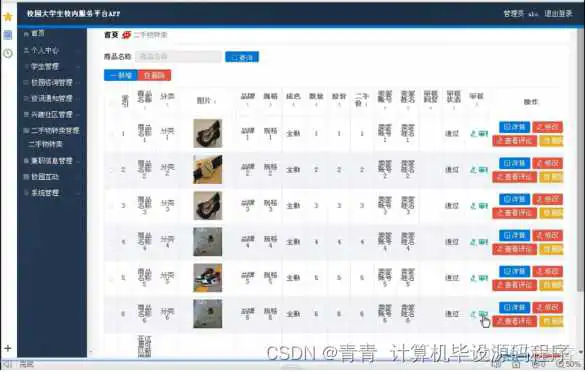
Task: Click the blue 查询 search button
Action: [242, 57]
